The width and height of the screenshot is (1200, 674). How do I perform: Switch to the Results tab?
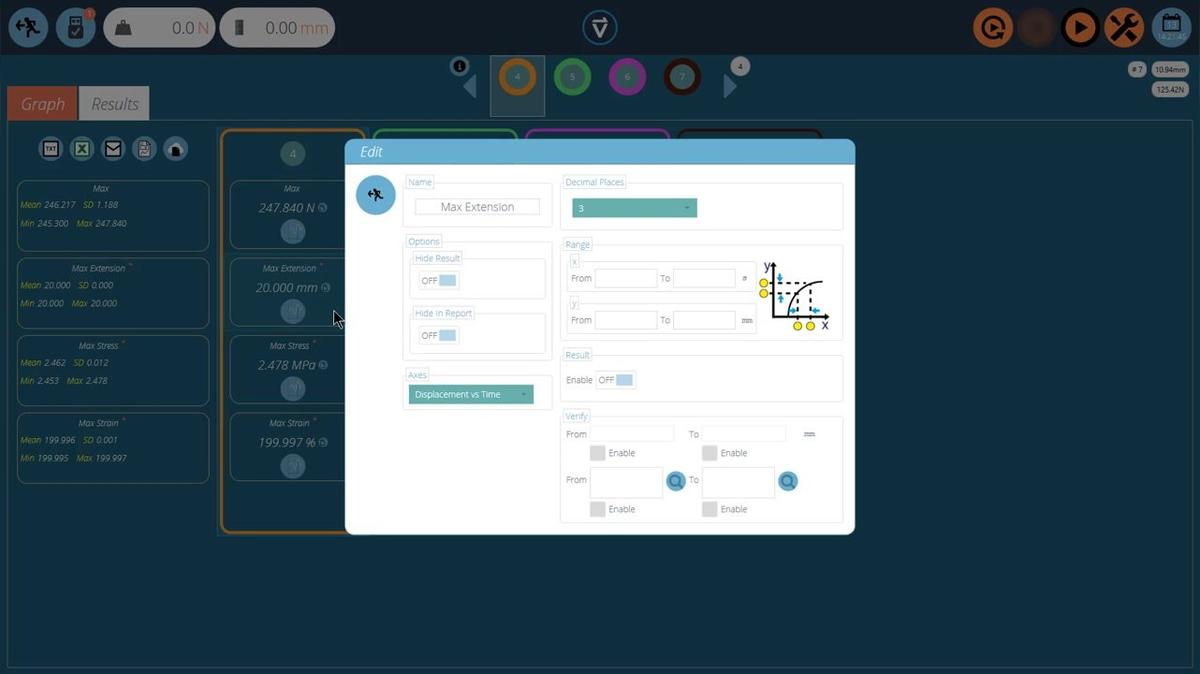pos(114,104)
